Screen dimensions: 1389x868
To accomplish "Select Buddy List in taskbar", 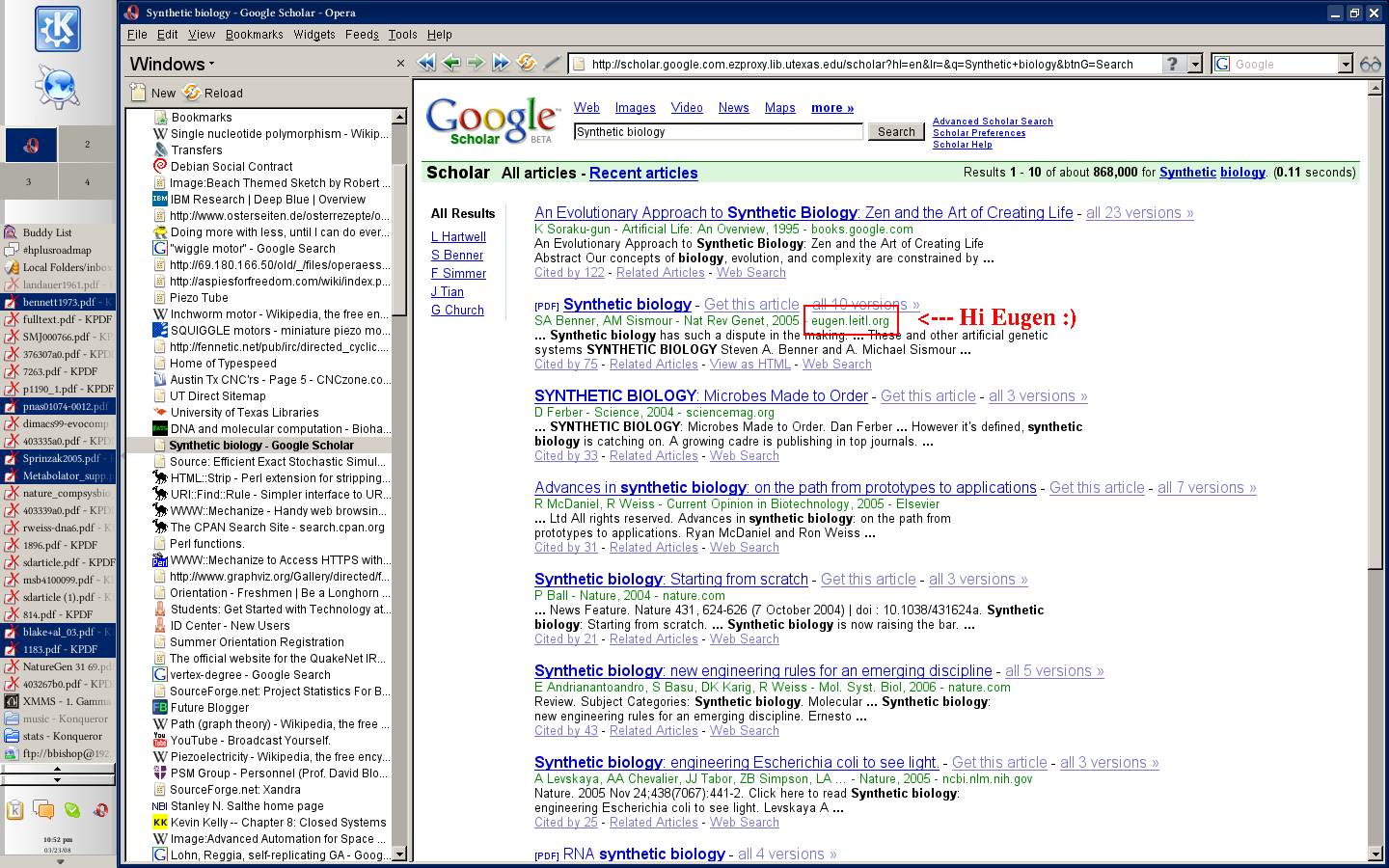I will pos(59,232).
